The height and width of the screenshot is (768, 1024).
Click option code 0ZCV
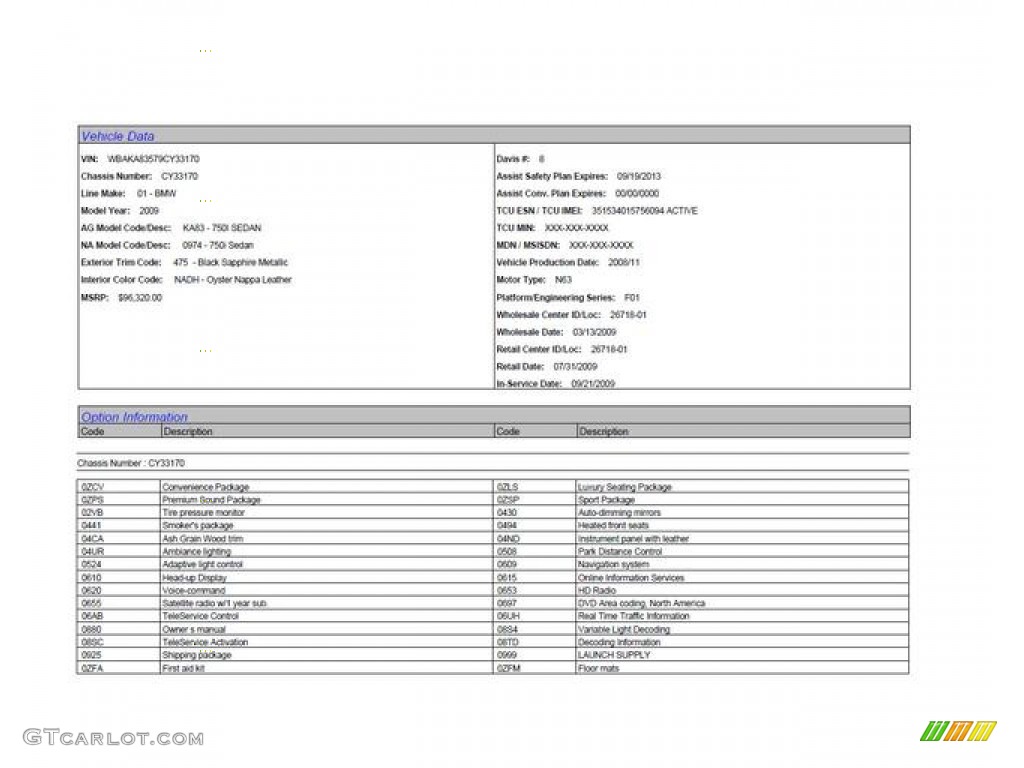click(x=93, y=487)
